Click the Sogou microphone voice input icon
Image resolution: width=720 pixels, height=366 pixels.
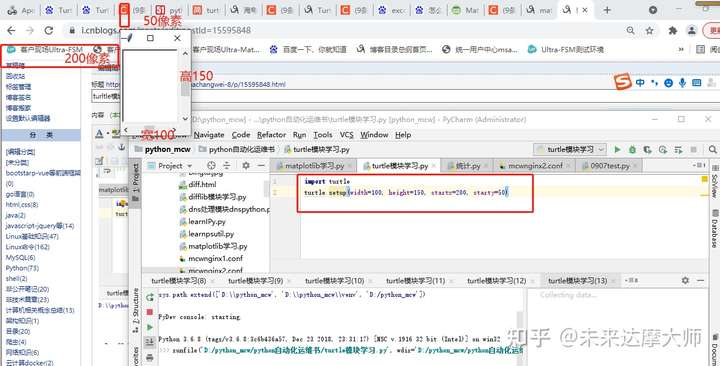click(x=682, y=83)
